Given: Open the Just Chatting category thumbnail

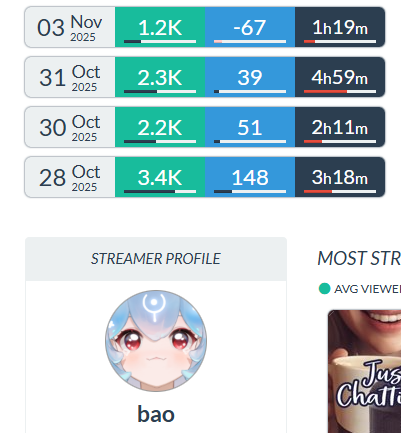Looking at the screenshot, I should (x=365, y=371).
